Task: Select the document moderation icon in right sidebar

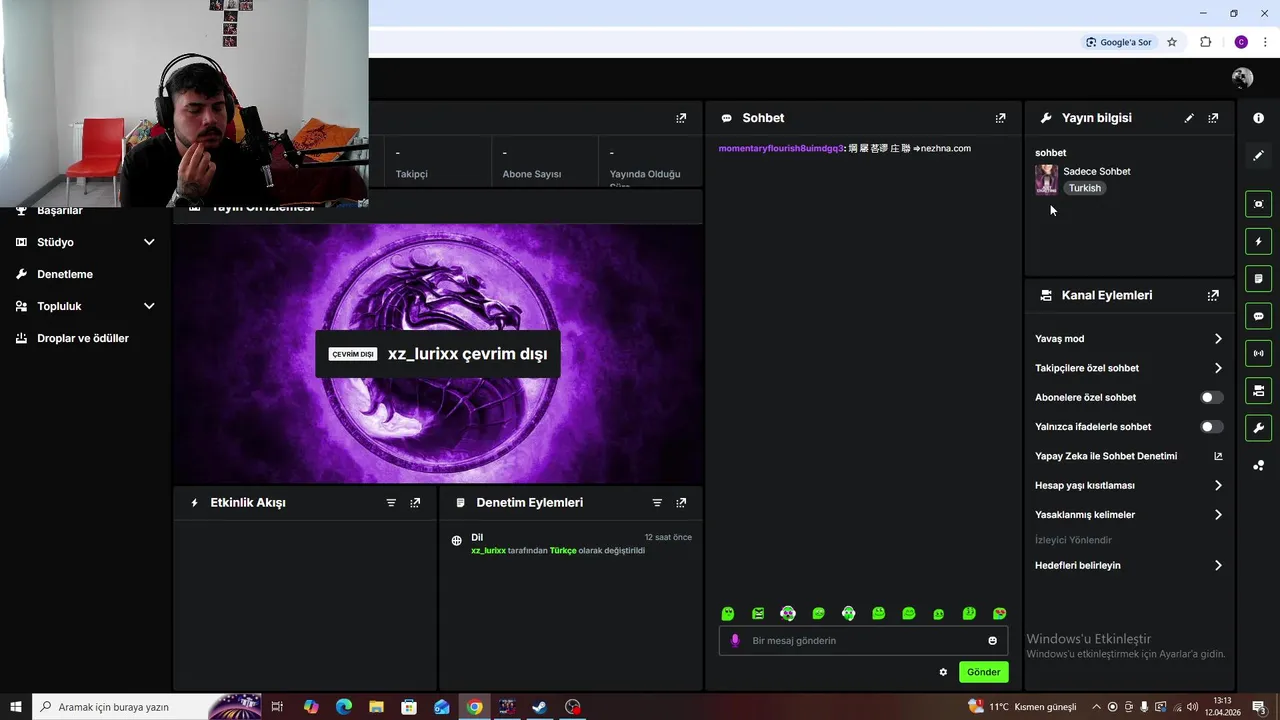Action: click(1258, 279)
